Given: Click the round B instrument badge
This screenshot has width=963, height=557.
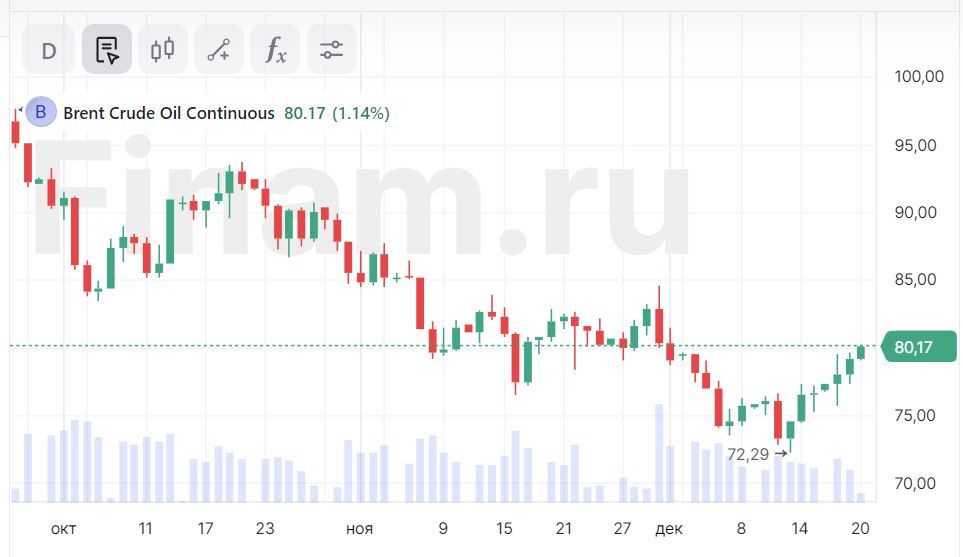Looking at the screenshot, I should [x=41, y=113].
